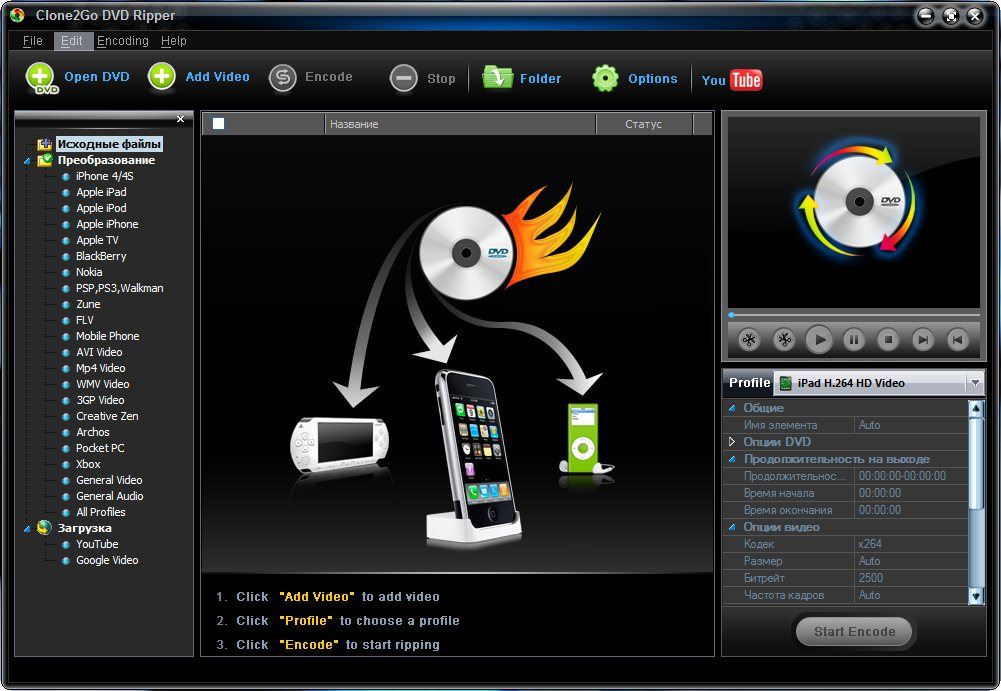Play the preview video
The width and height of the screenshot is (1001, 691).
click(819, 340)
